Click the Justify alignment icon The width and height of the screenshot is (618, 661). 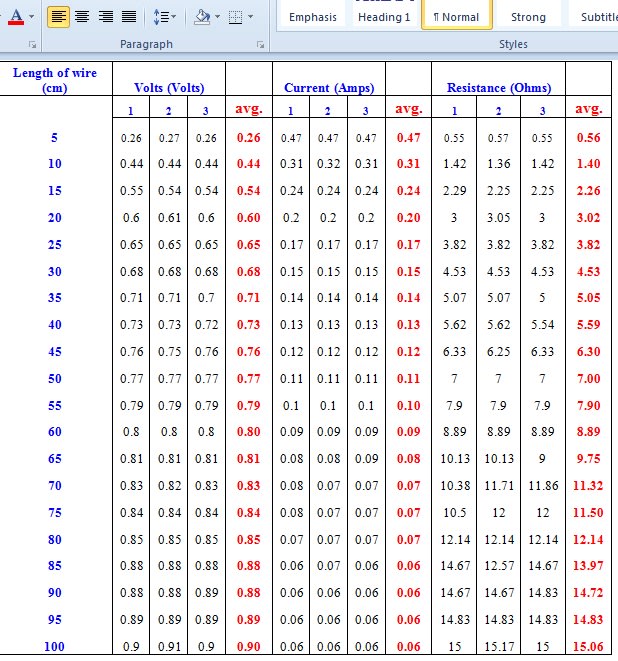point(128,17)
